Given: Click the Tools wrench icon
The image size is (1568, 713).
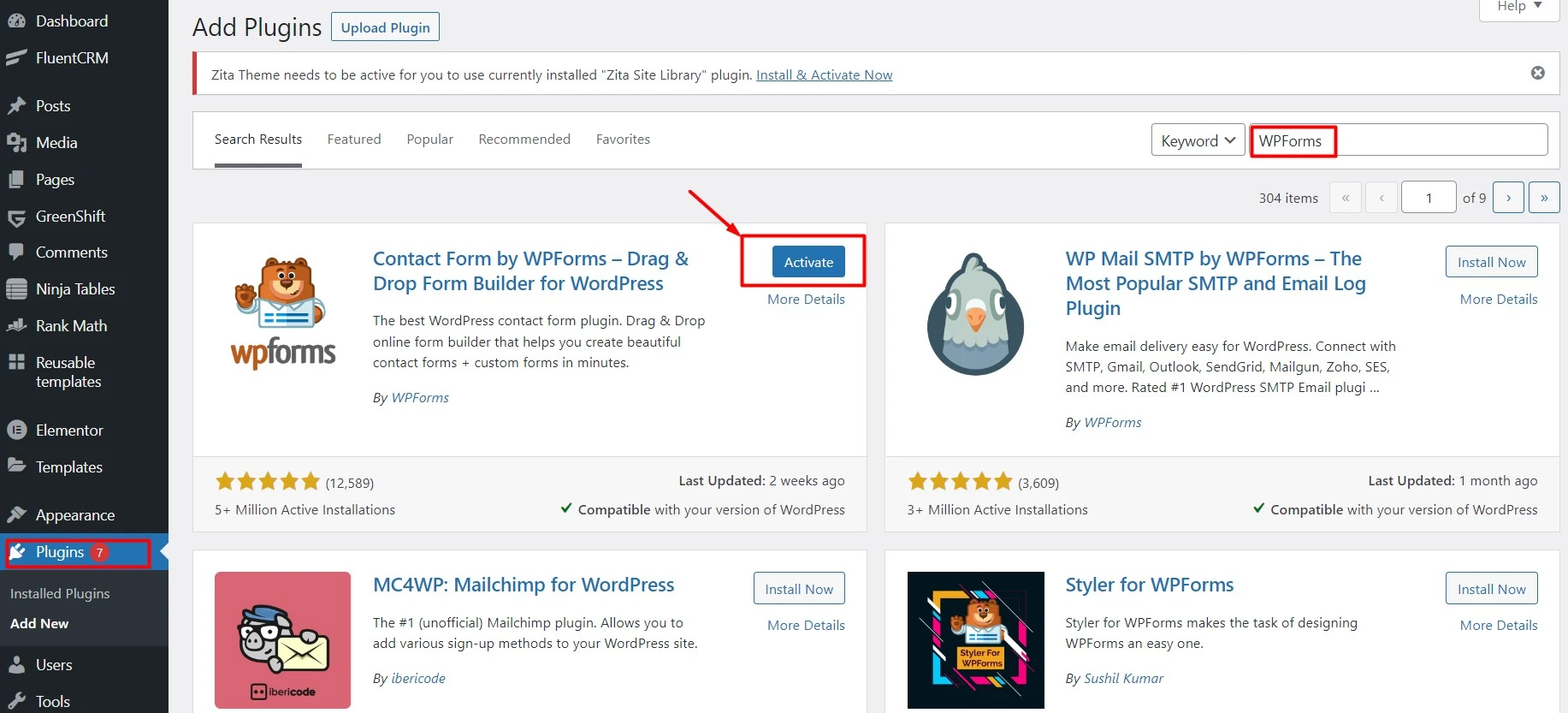Looking at the screenshot, I should [16, 702].
